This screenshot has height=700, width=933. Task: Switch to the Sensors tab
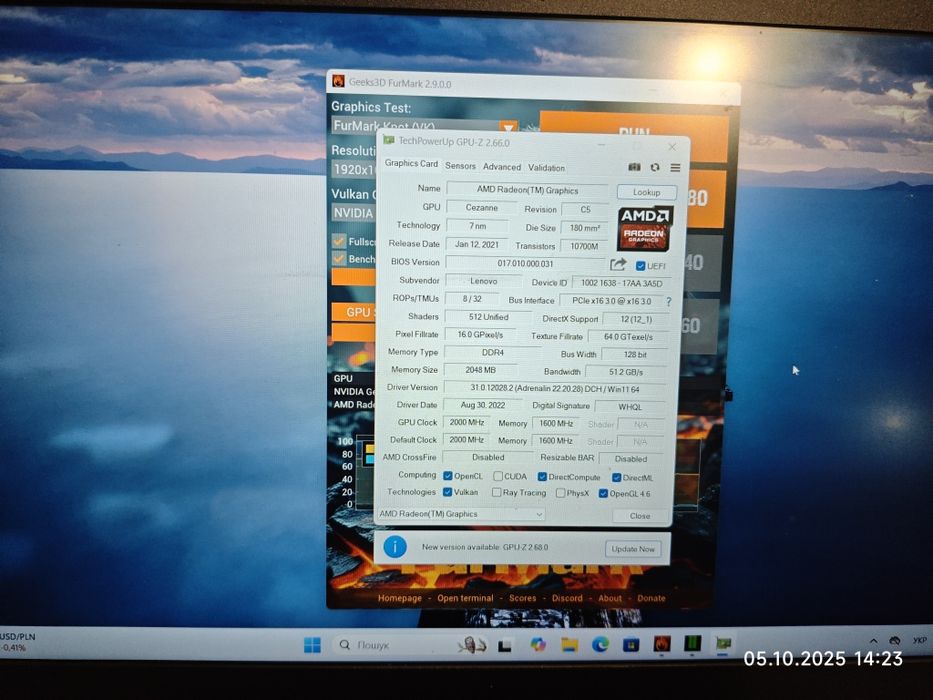click(461, 167)
